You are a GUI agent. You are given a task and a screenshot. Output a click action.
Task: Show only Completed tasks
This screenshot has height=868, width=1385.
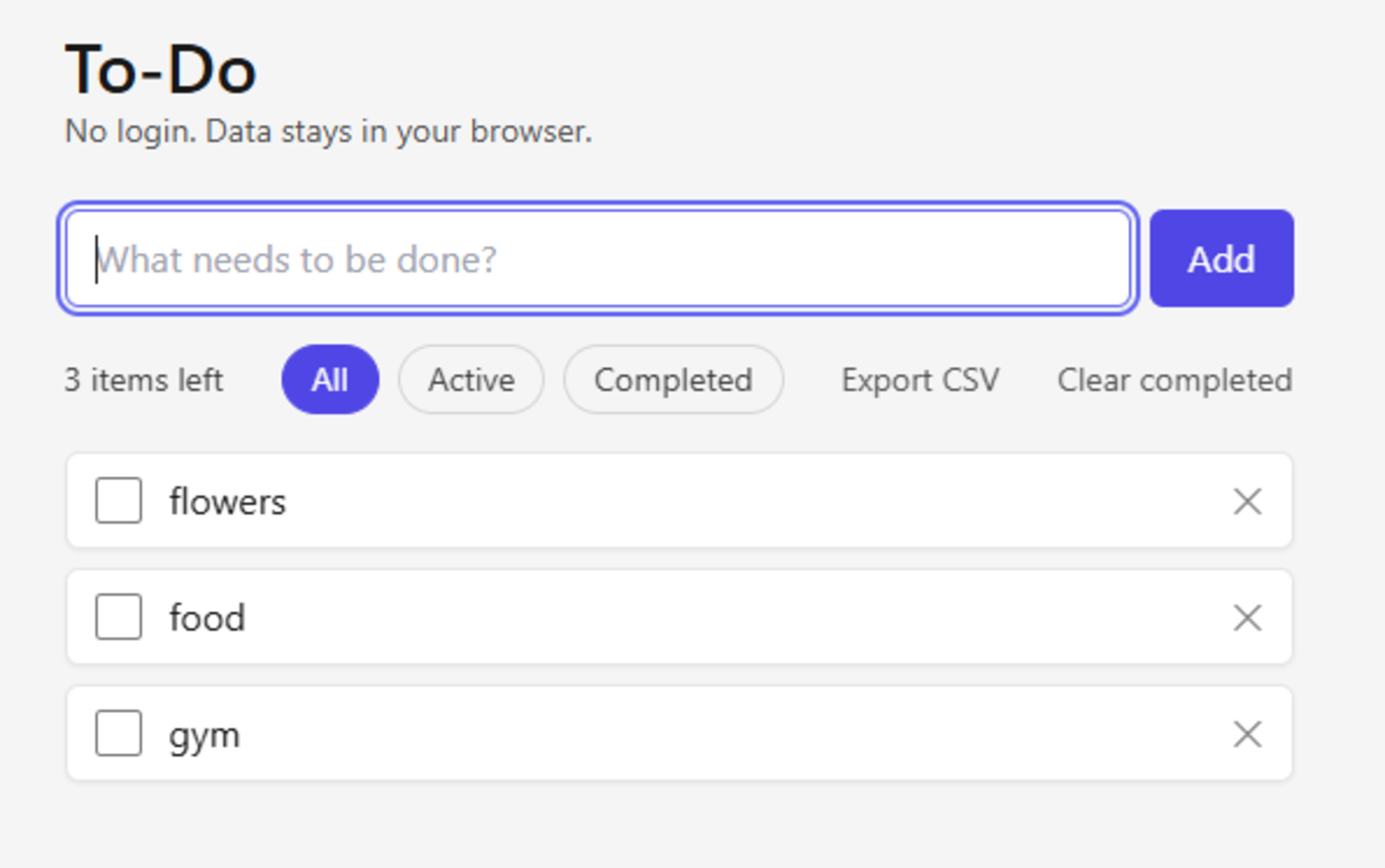673,380
